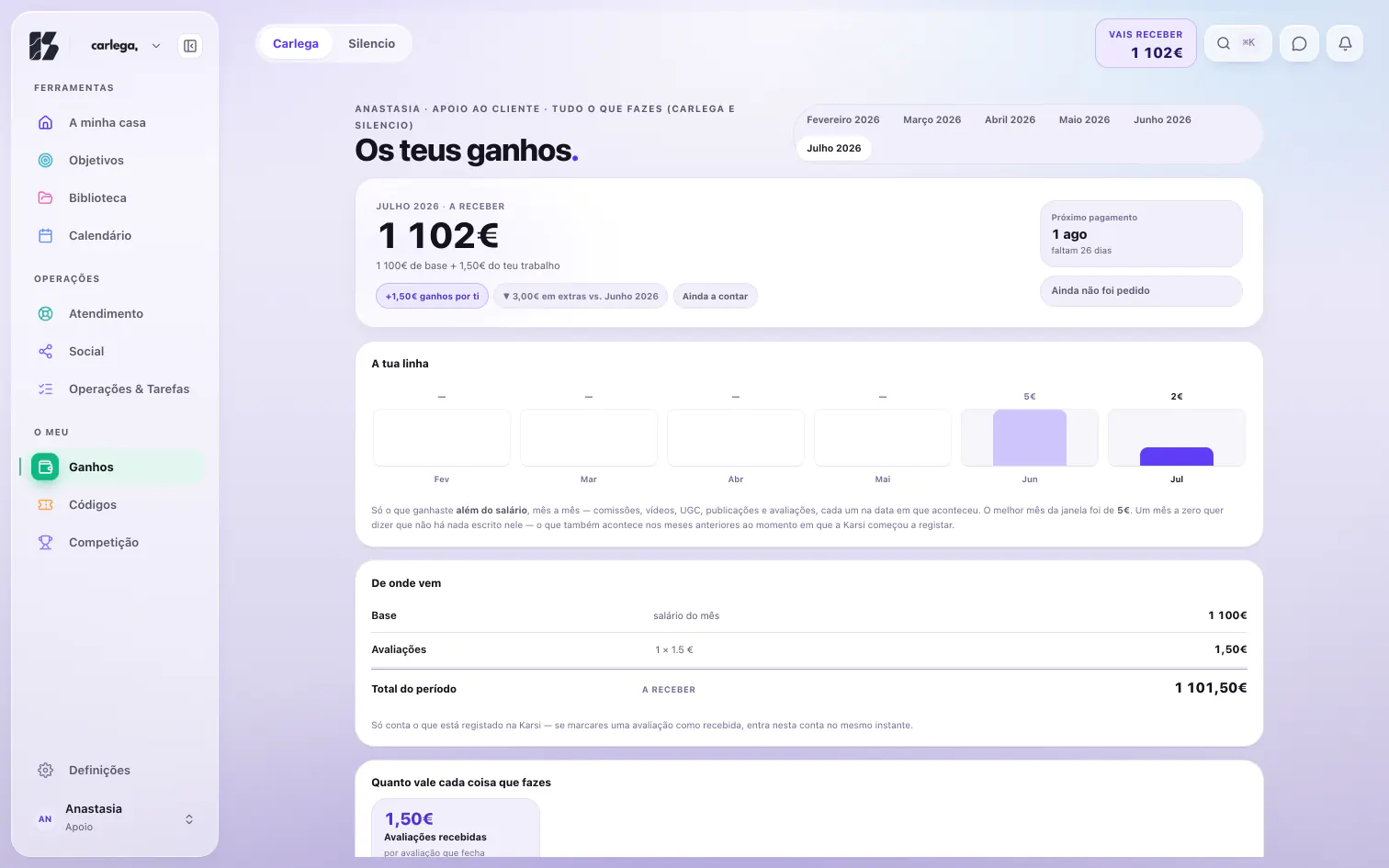Click the search magnifier button

point(1237,43)
